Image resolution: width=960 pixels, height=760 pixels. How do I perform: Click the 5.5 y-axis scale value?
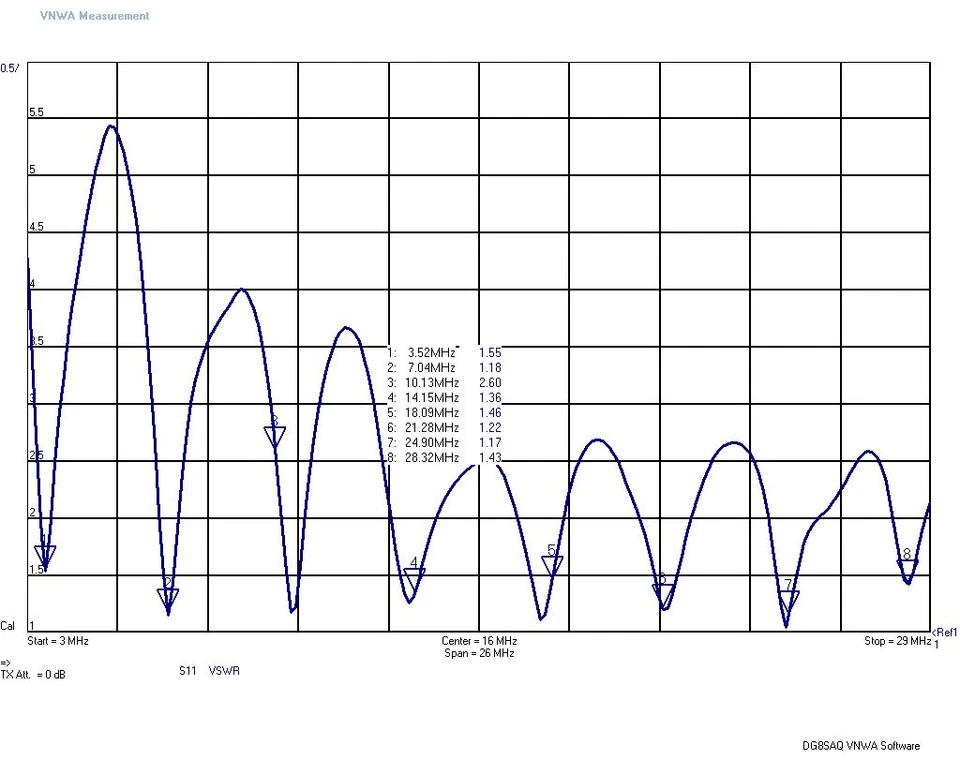tap(36, 112)
